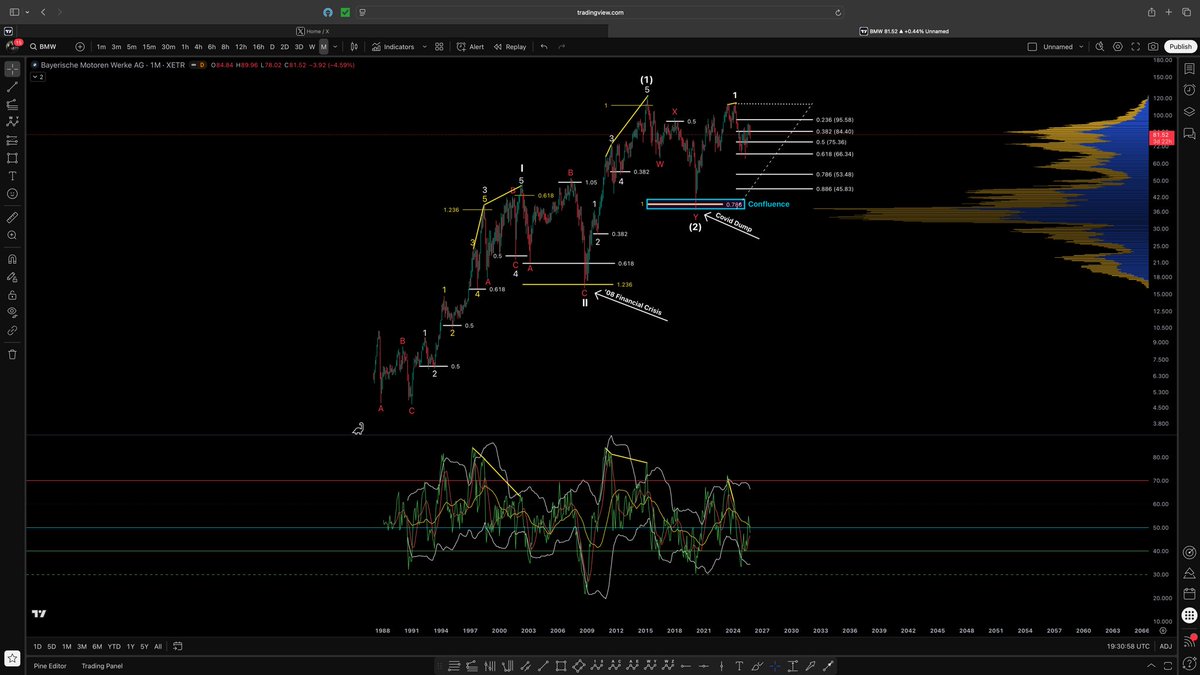Open Safari share icon
Viewport: 1200px width, 675px height.
pyautogui.click(x=1151, y=12)
